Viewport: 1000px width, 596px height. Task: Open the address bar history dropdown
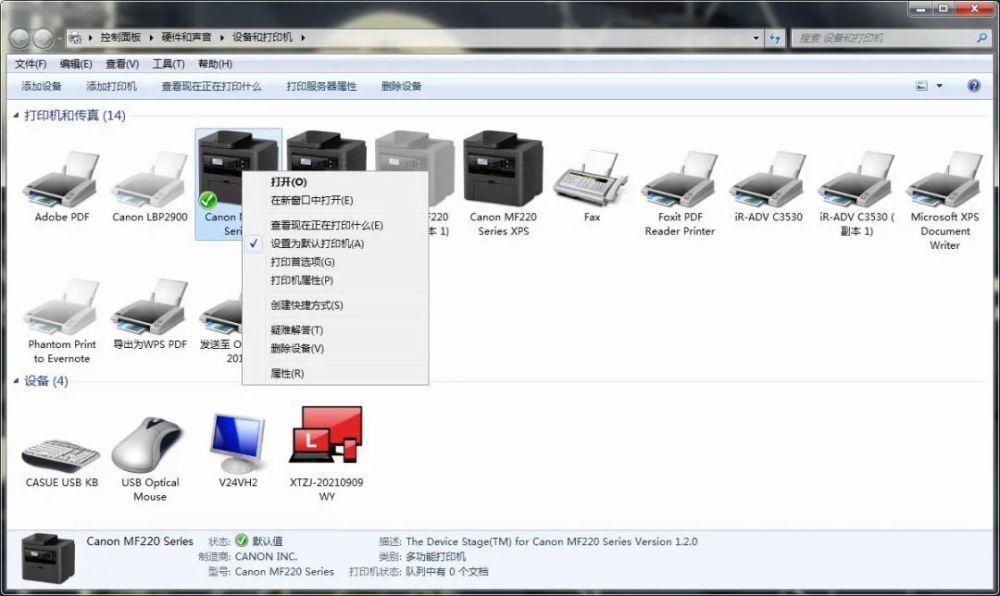(756, 38)
